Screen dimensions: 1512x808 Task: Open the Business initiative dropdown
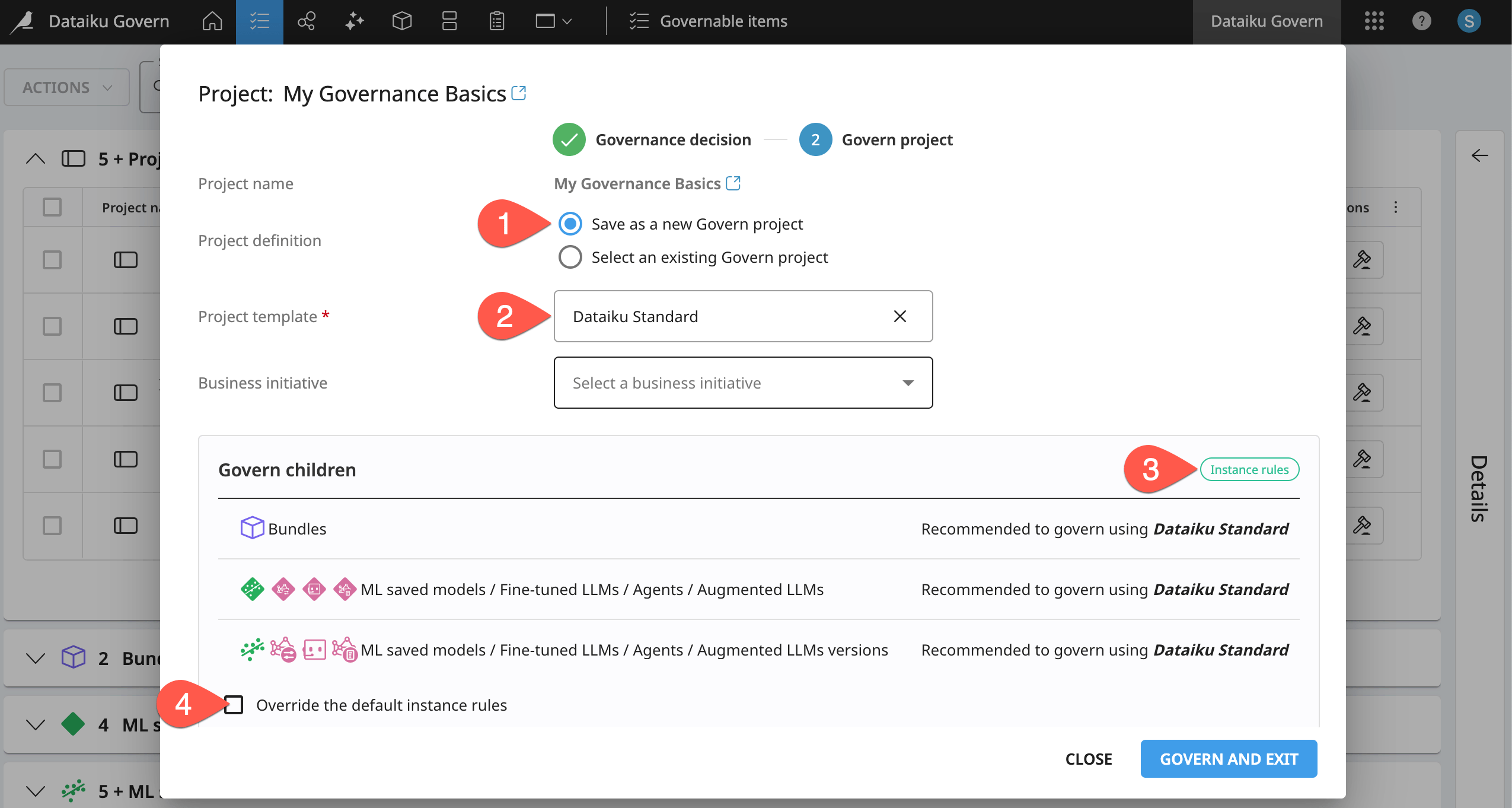coord(742,383)
